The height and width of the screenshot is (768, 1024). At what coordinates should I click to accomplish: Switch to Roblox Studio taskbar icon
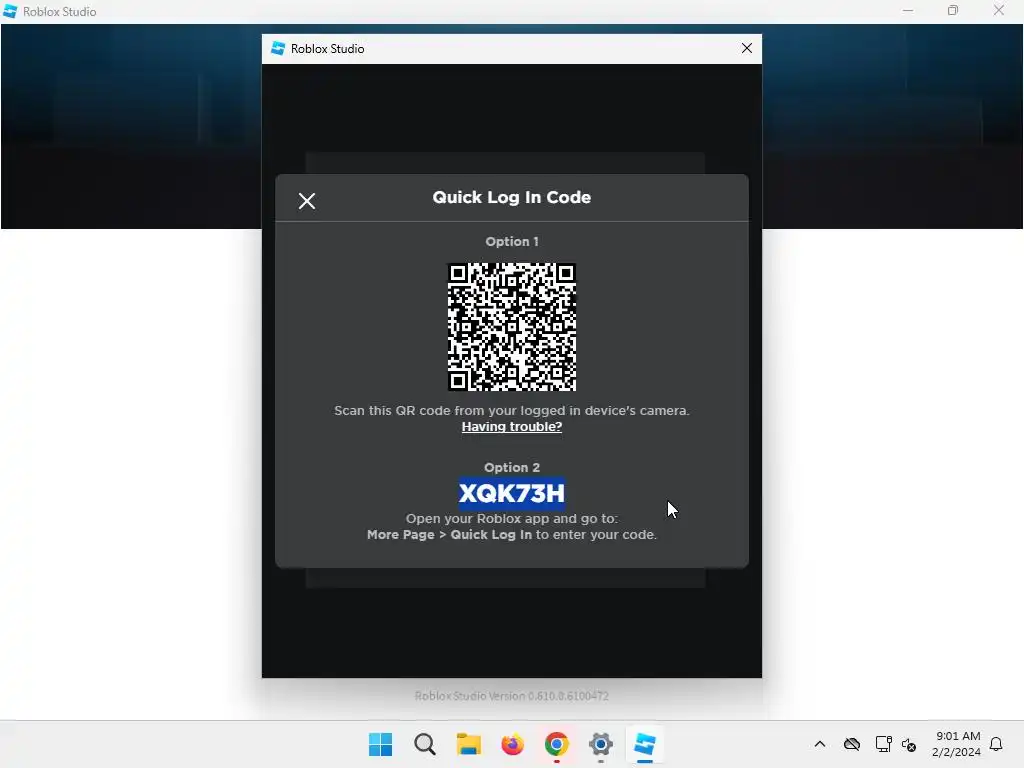click(x=645, y=744)
